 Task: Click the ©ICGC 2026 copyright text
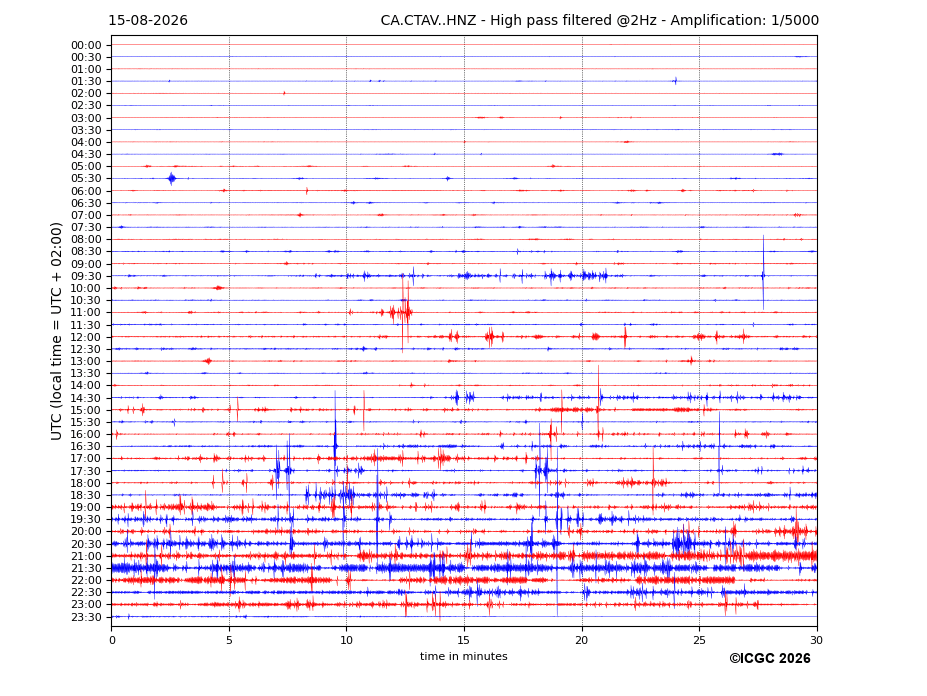coord(770,659)
